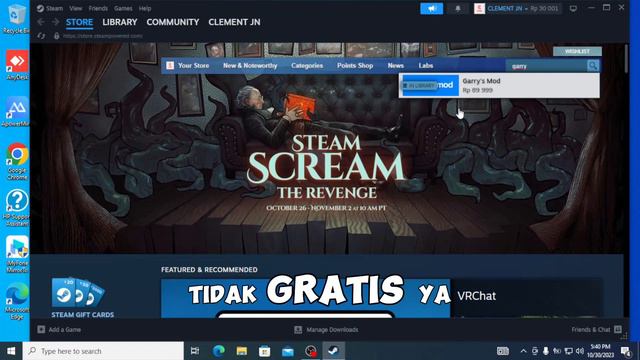Click the WISHLIST button

pyautogui.click(x=577, y=51)
